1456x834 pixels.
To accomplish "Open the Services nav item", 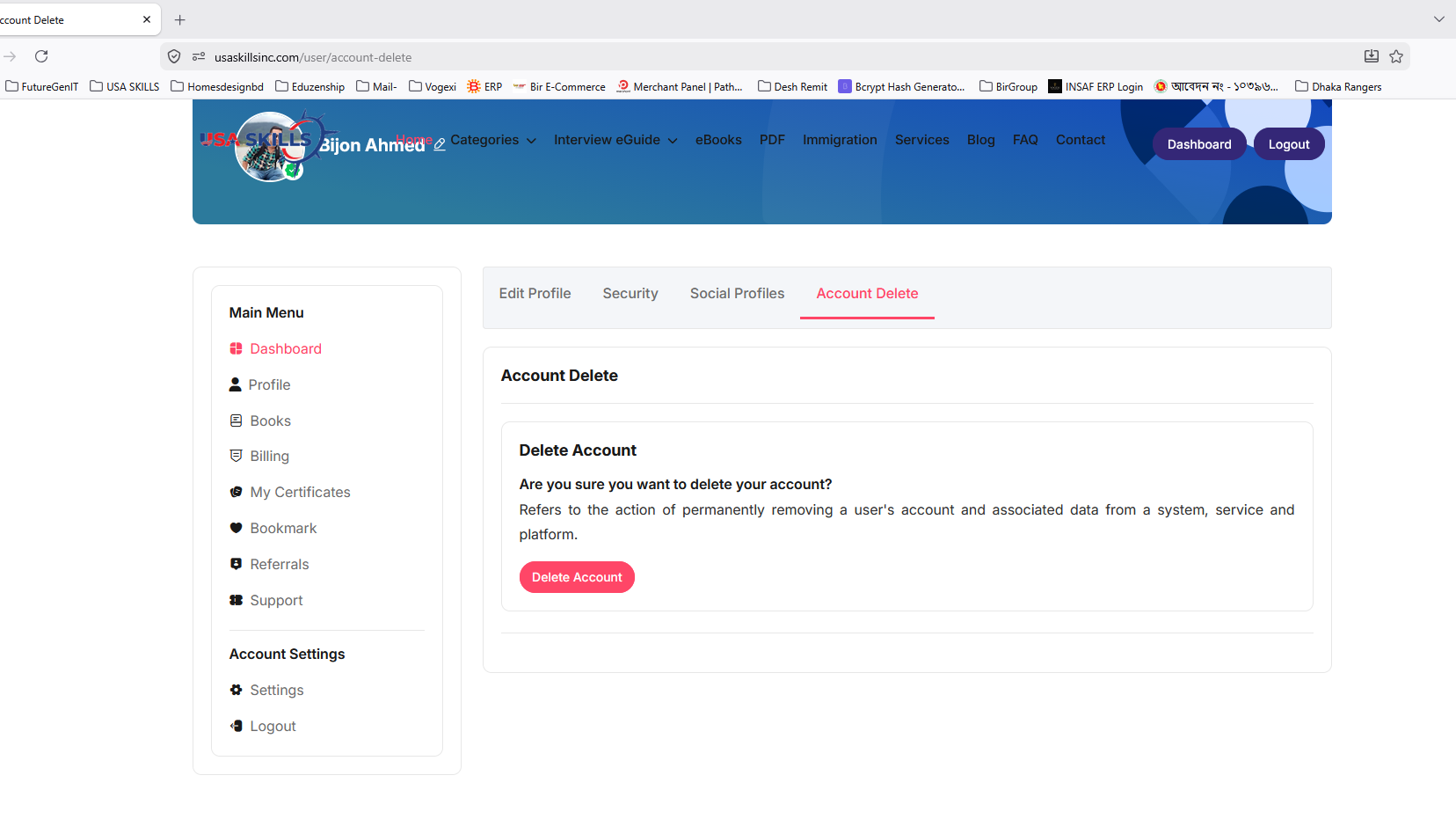I will (922, 140).
